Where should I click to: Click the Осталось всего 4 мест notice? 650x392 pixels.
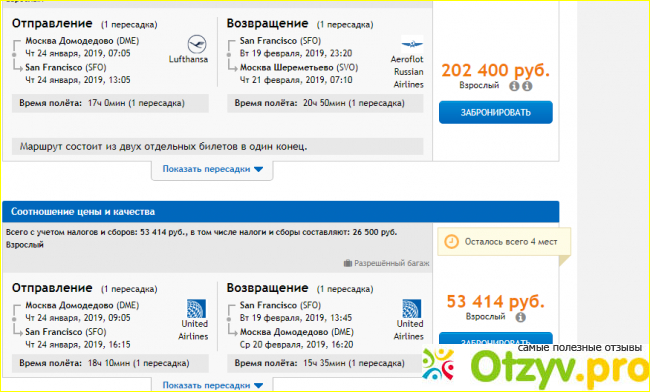(x=504, y=242)
